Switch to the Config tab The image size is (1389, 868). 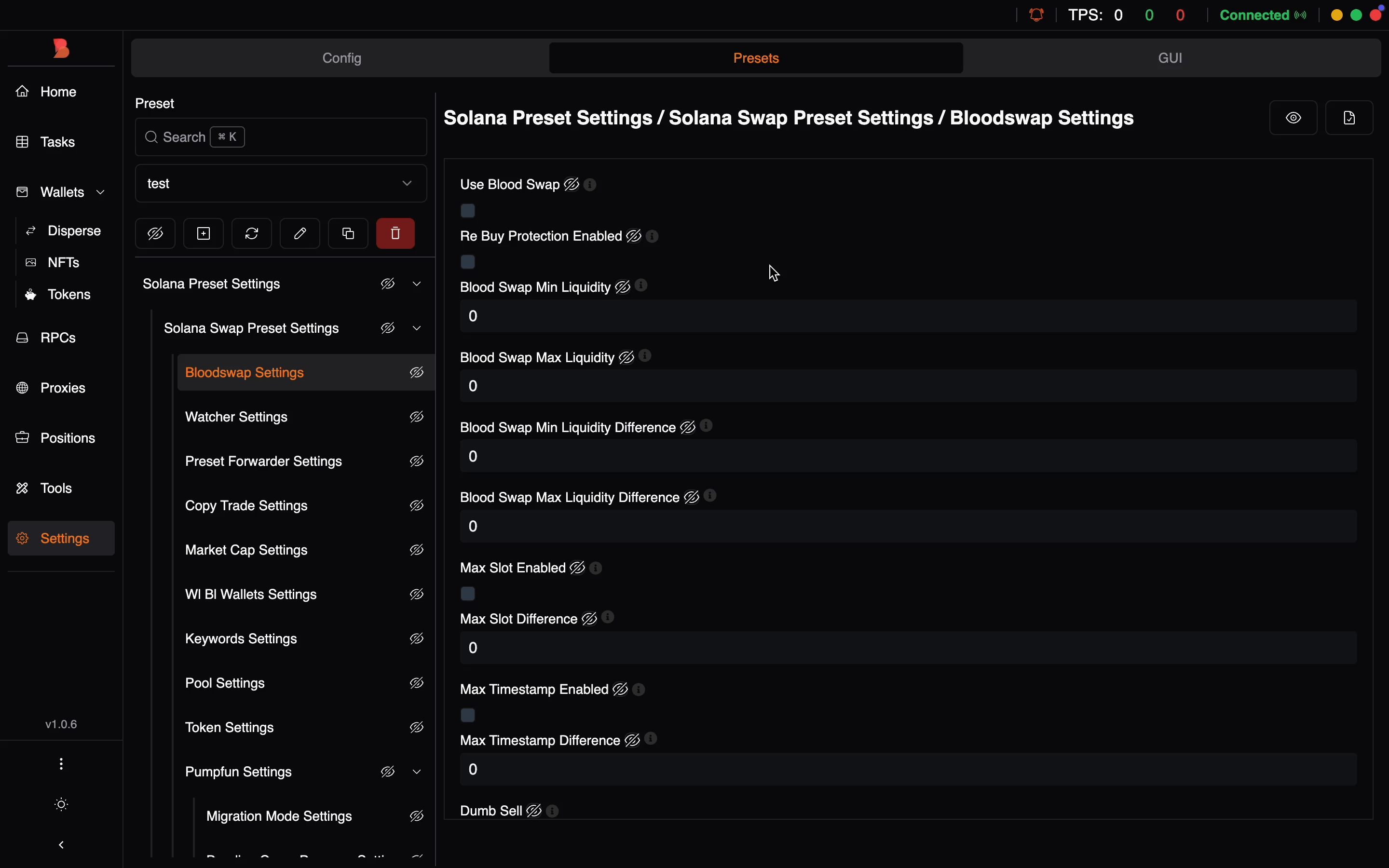coord(342,58)
